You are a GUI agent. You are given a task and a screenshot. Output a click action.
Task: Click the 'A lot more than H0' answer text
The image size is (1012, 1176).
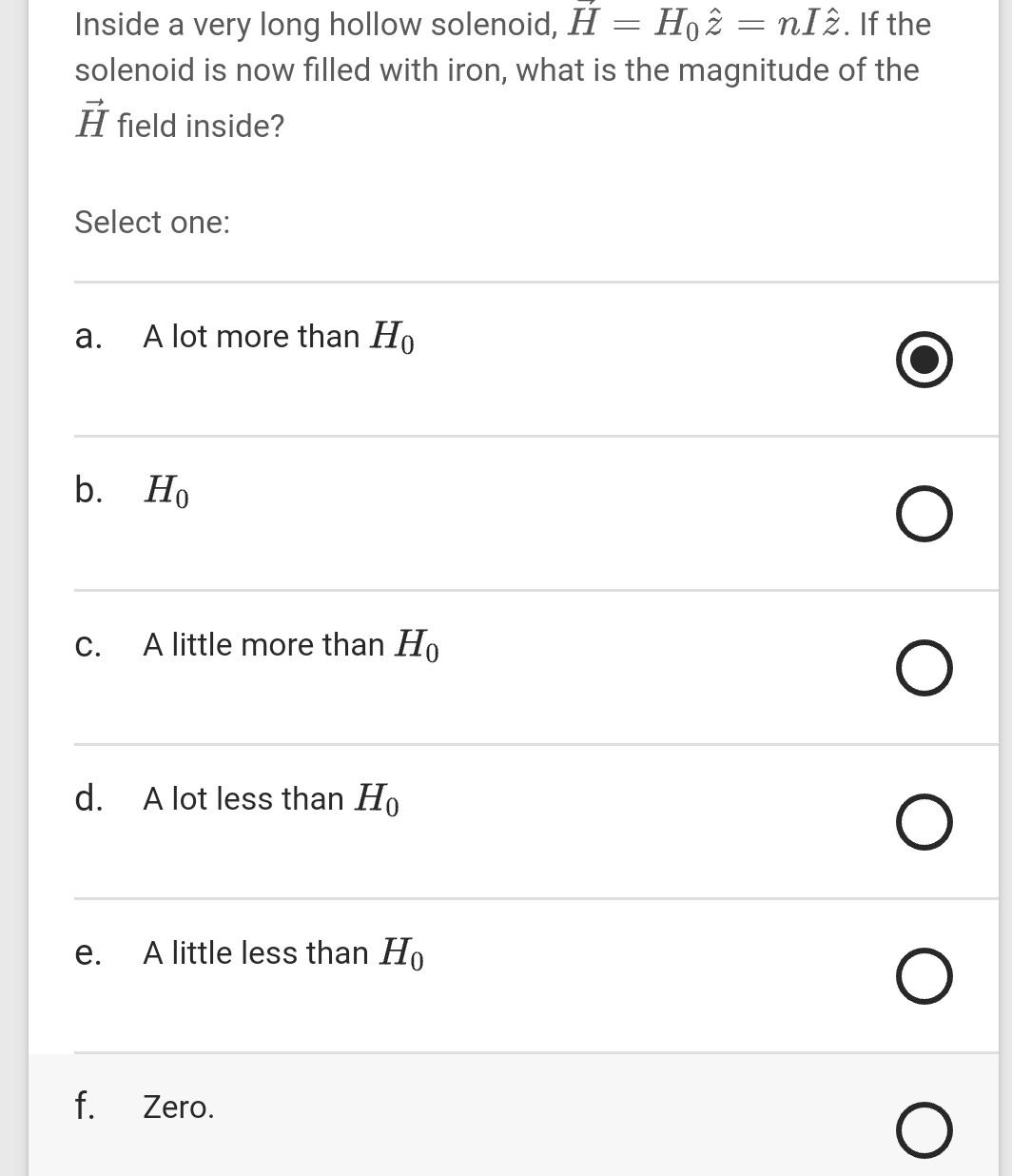[278, 337]
